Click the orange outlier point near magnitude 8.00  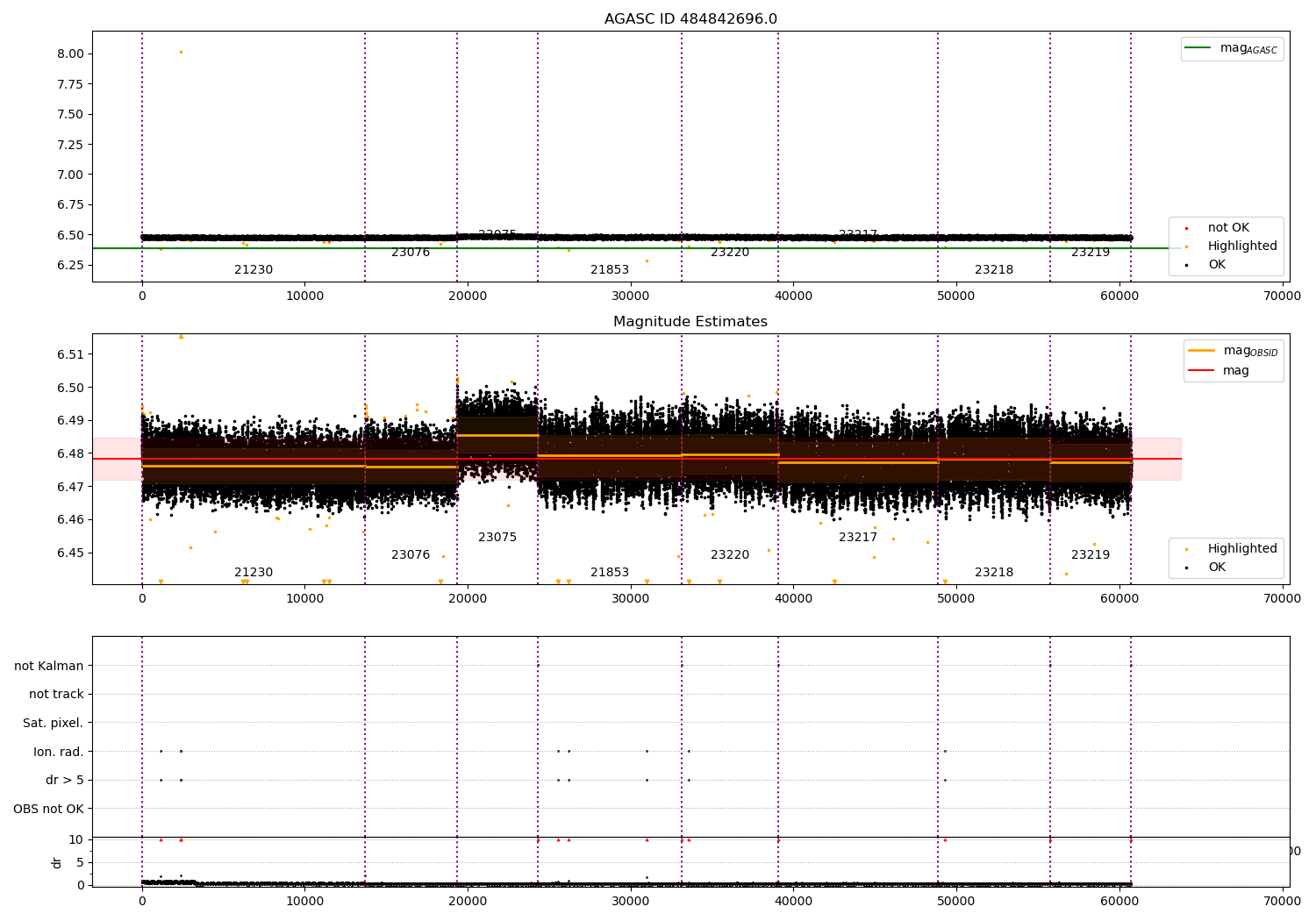pos(181,52)
